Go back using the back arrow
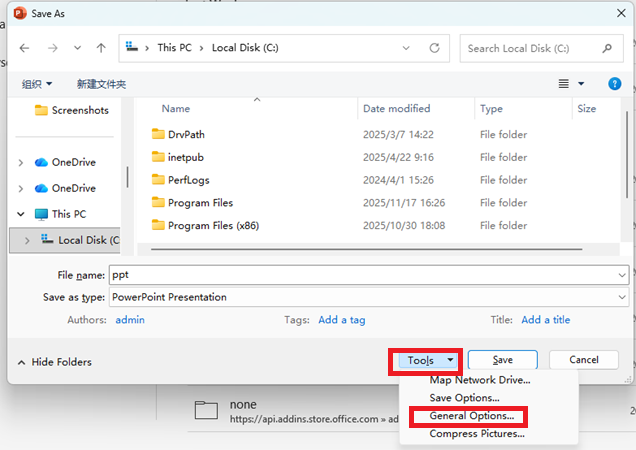Image resolution: width=636 pixels, height=450 pixels. point(24,48)
